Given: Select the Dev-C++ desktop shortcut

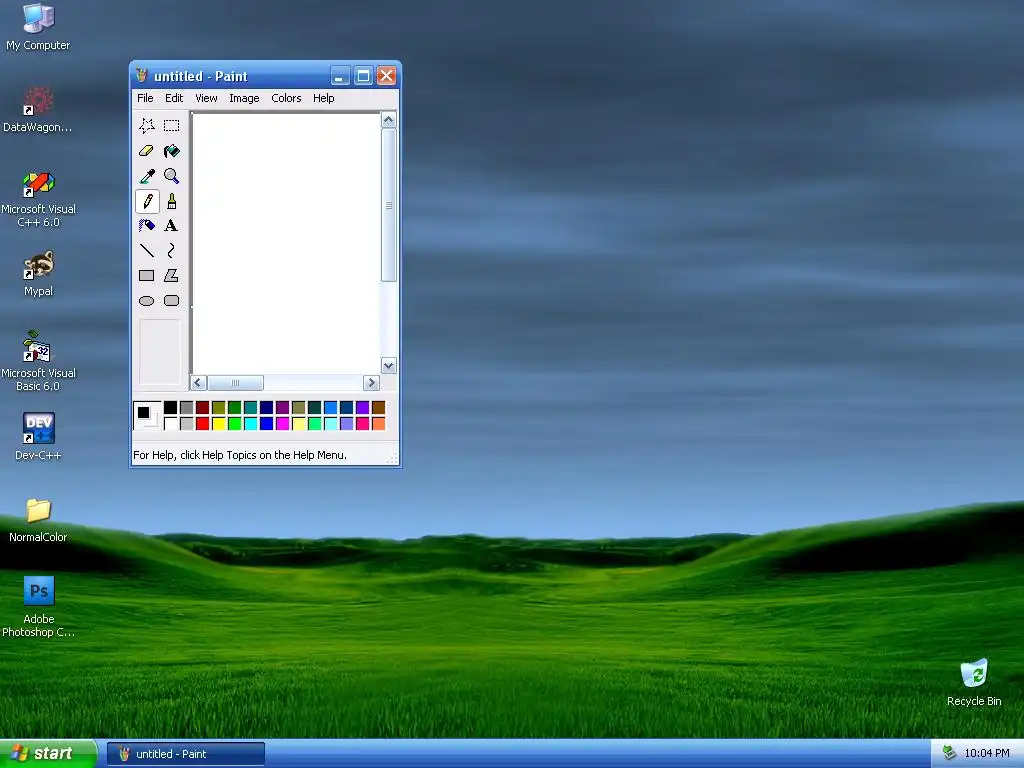Looking at the screenshot, I should click(38, 436).
